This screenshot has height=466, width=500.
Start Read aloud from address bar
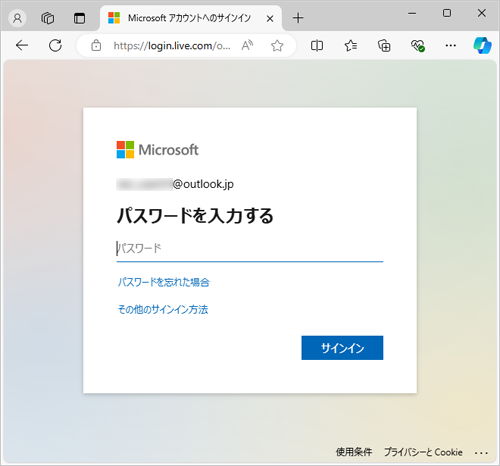click(x=247, y=45)
